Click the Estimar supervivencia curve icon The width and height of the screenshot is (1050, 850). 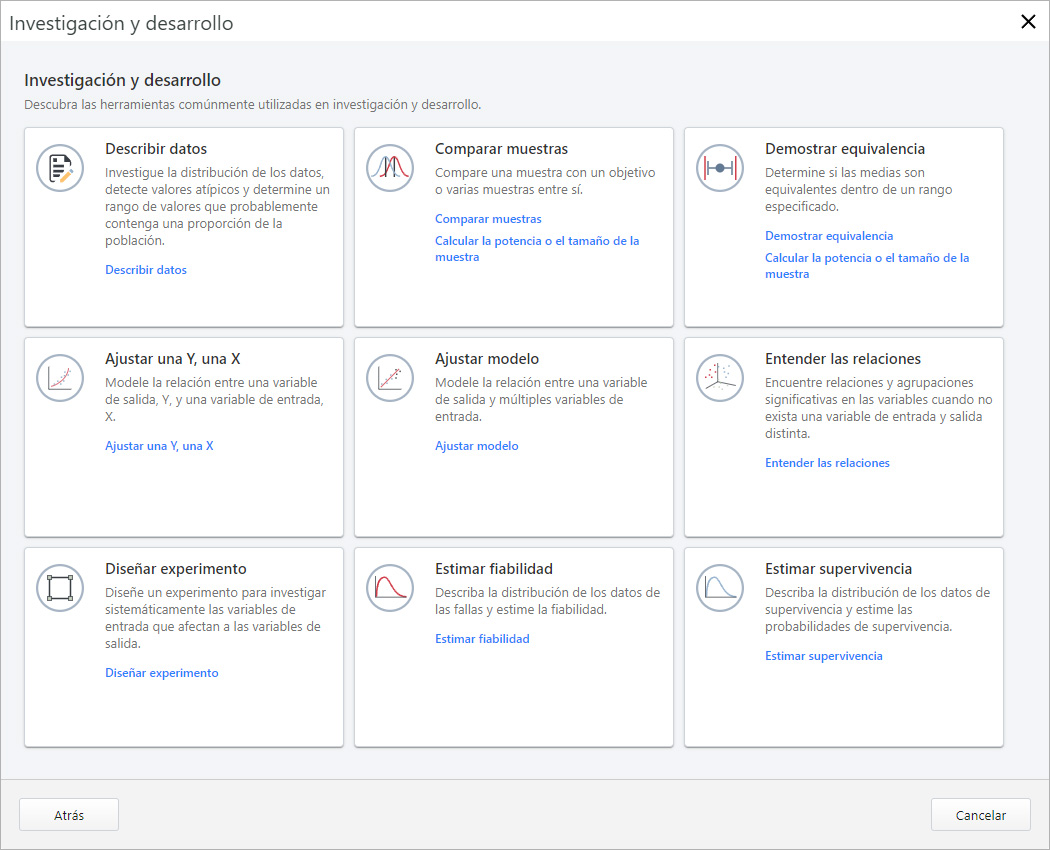tap(720, 588)
